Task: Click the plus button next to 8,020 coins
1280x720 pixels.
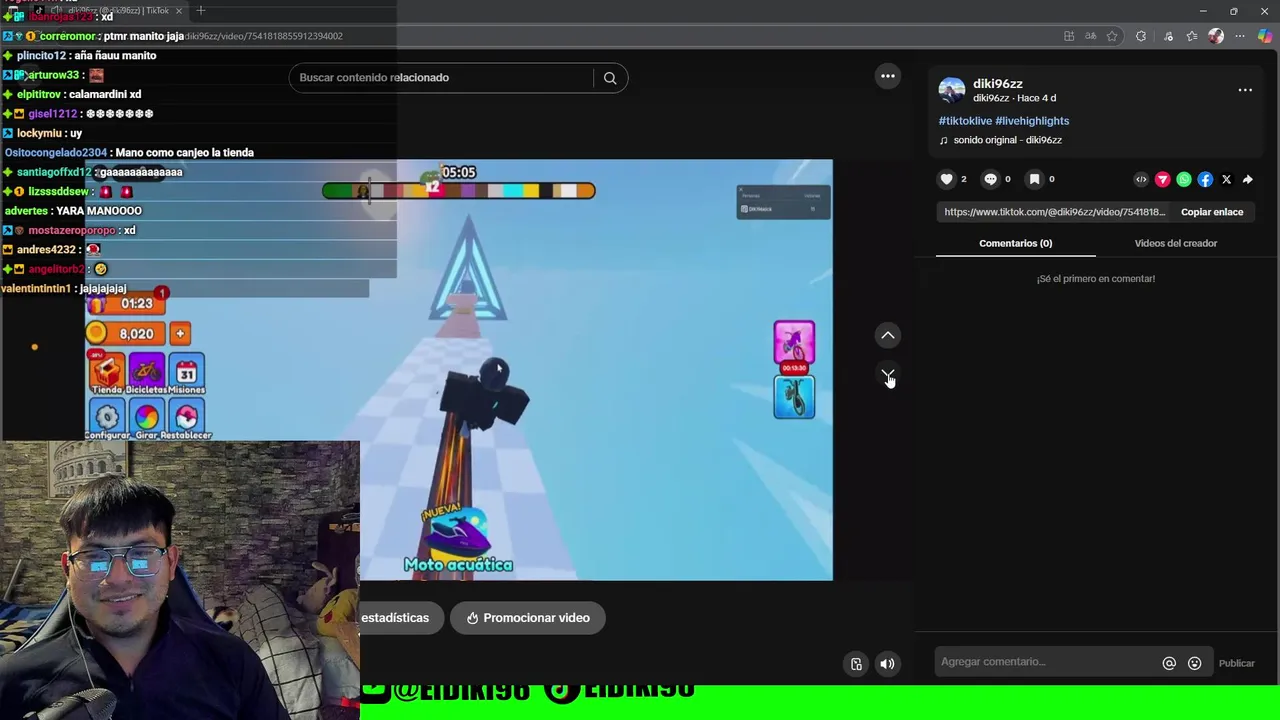Action: pyautogui.click(x=180, y=334)
